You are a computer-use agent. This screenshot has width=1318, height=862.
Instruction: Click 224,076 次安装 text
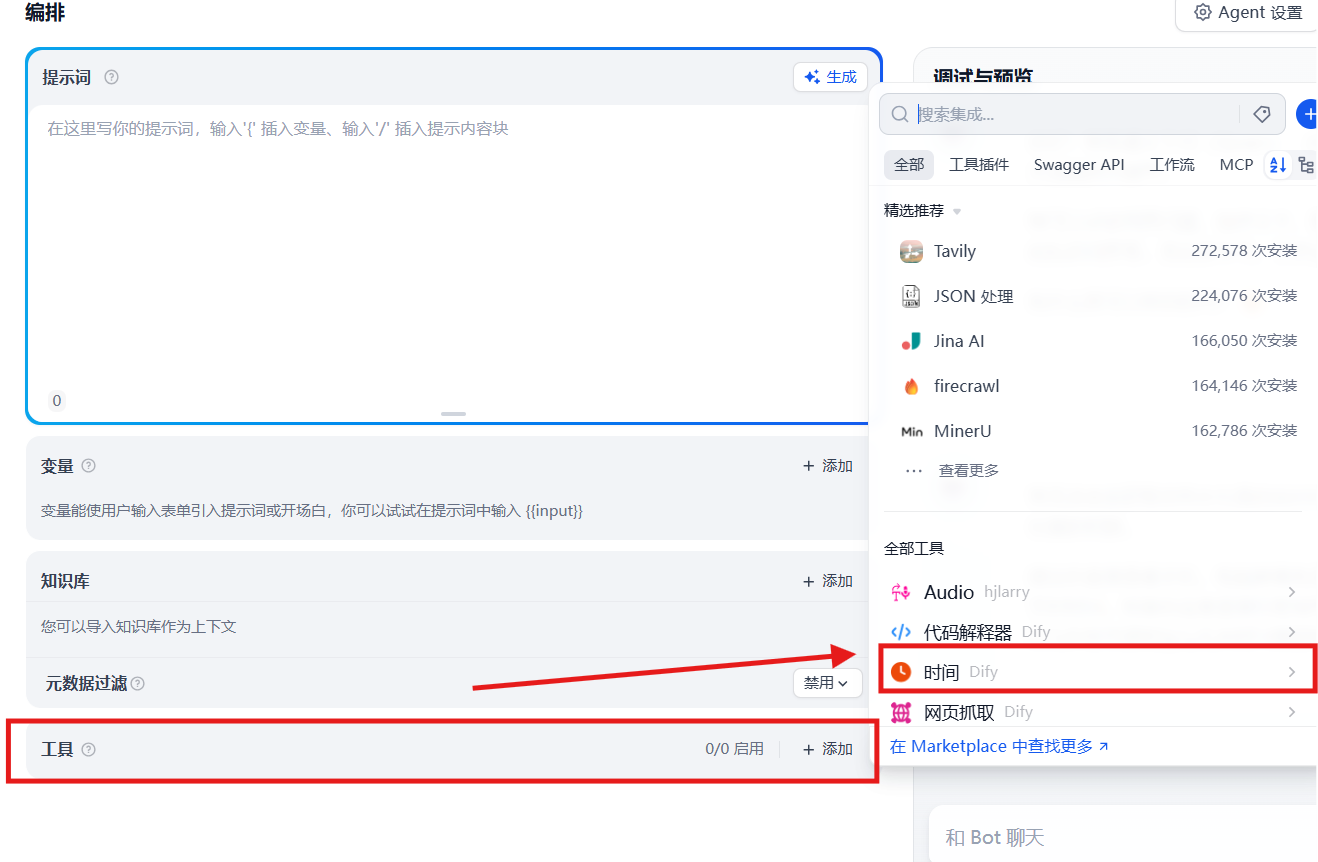1244,296
